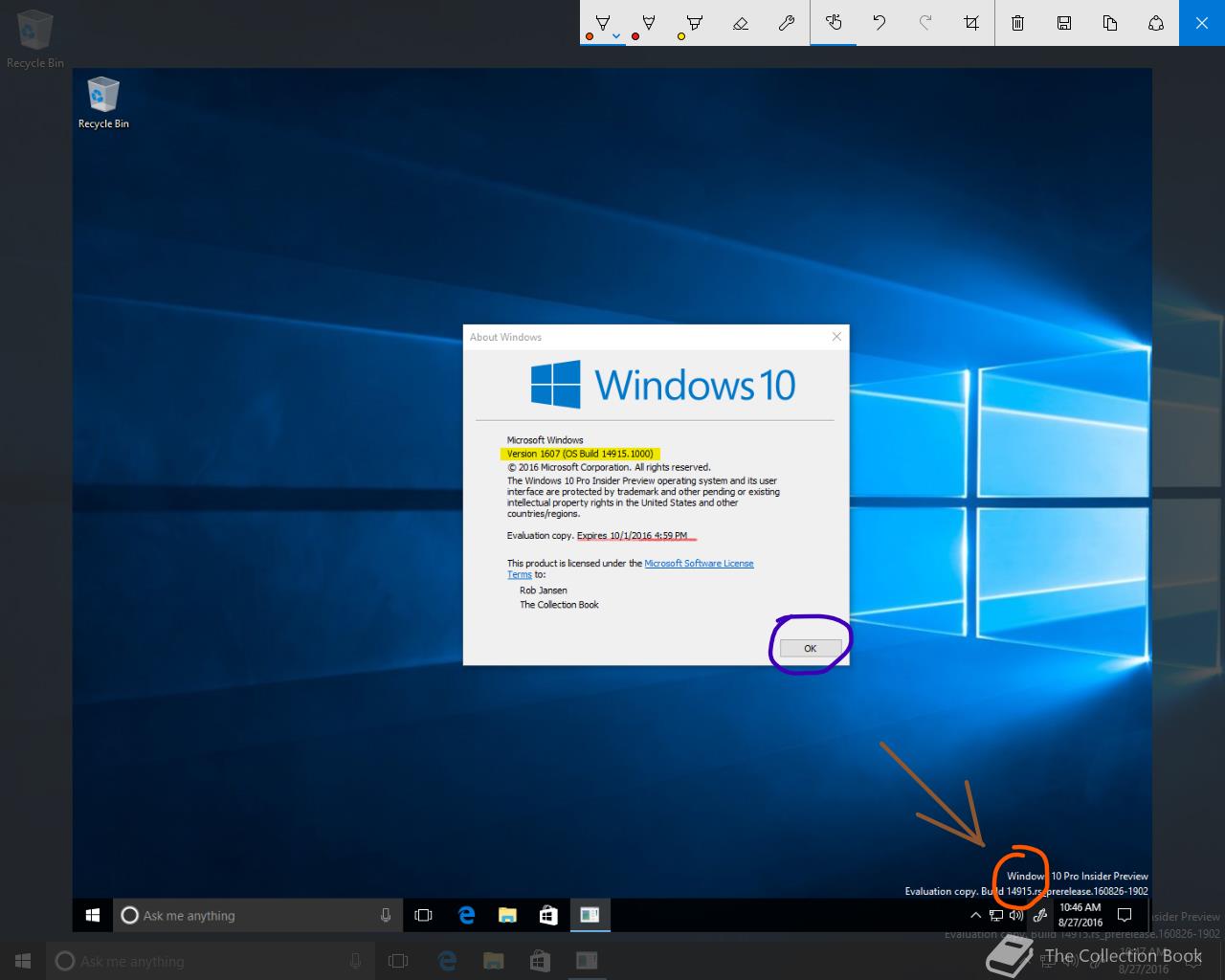The width and height of the screenshot is (1225, 980).
Task: Open Task View in captured taskbar
Action: (x=423, y=915)
